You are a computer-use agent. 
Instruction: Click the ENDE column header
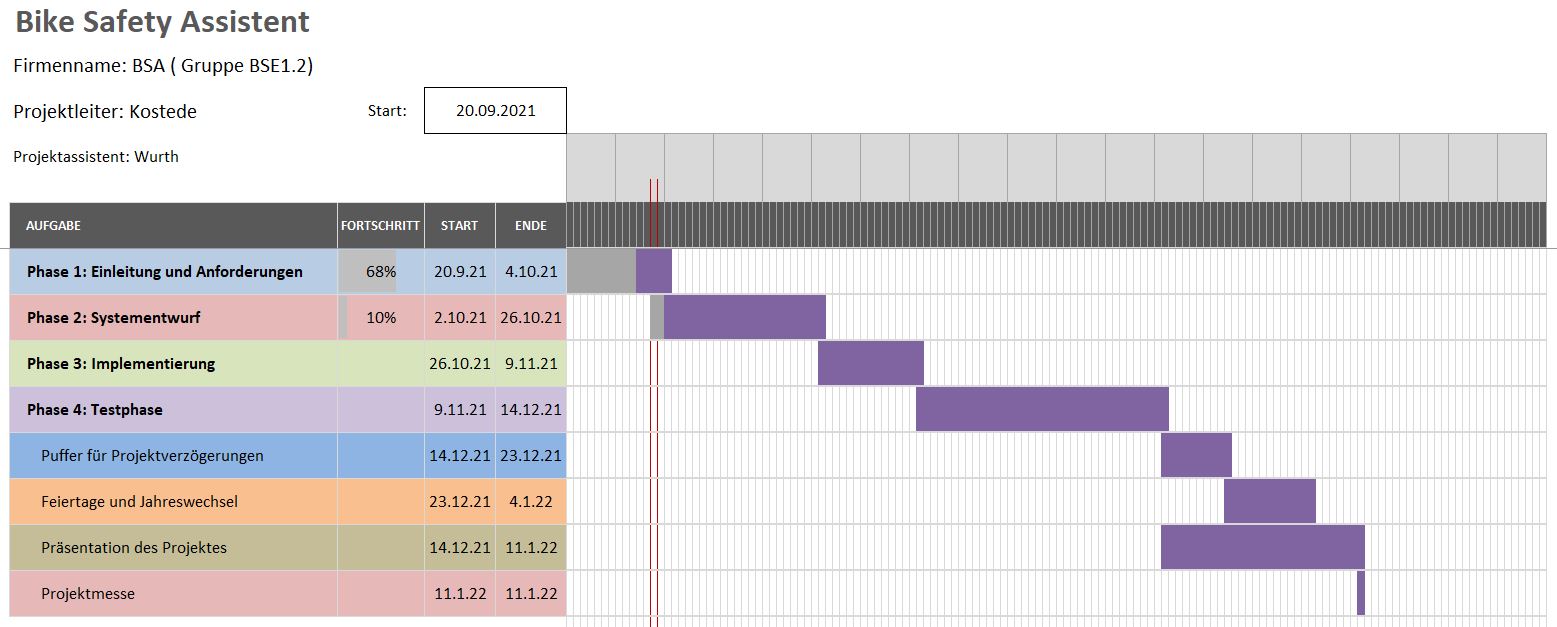coord(530,226)
